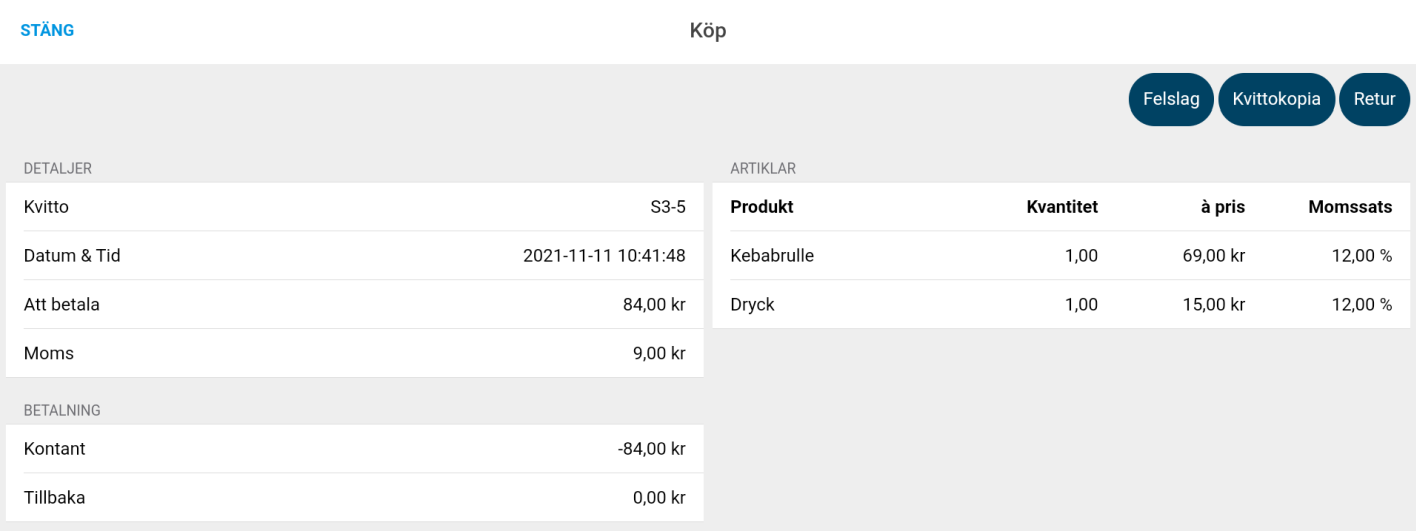The image size is (1416, 531).
Task: Select the Moms 9,00 kr row
Action: pos(355,353)
